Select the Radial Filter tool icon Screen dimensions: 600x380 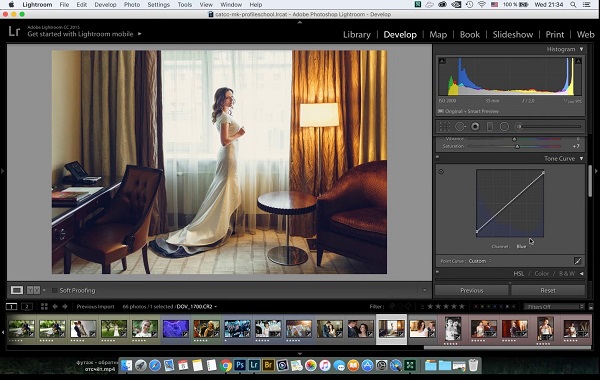[504, 126]
